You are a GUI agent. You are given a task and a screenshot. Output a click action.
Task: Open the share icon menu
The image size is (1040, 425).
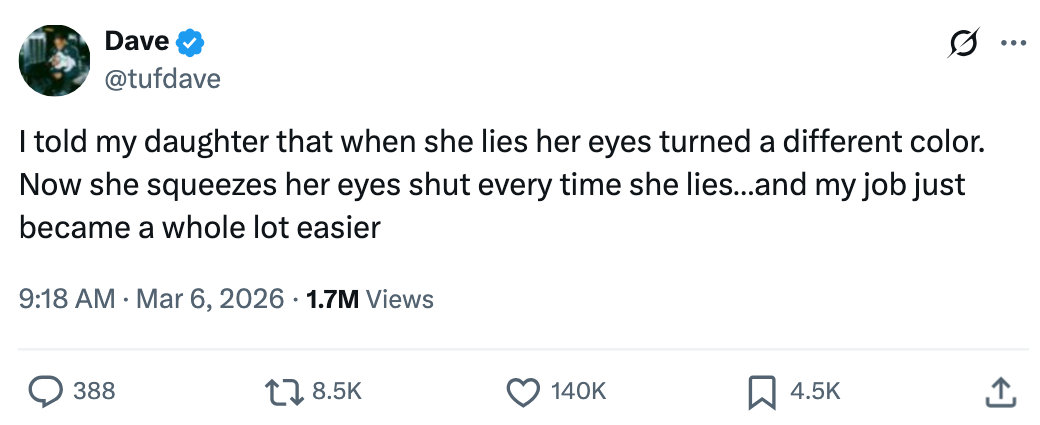[x=999, y=391]
